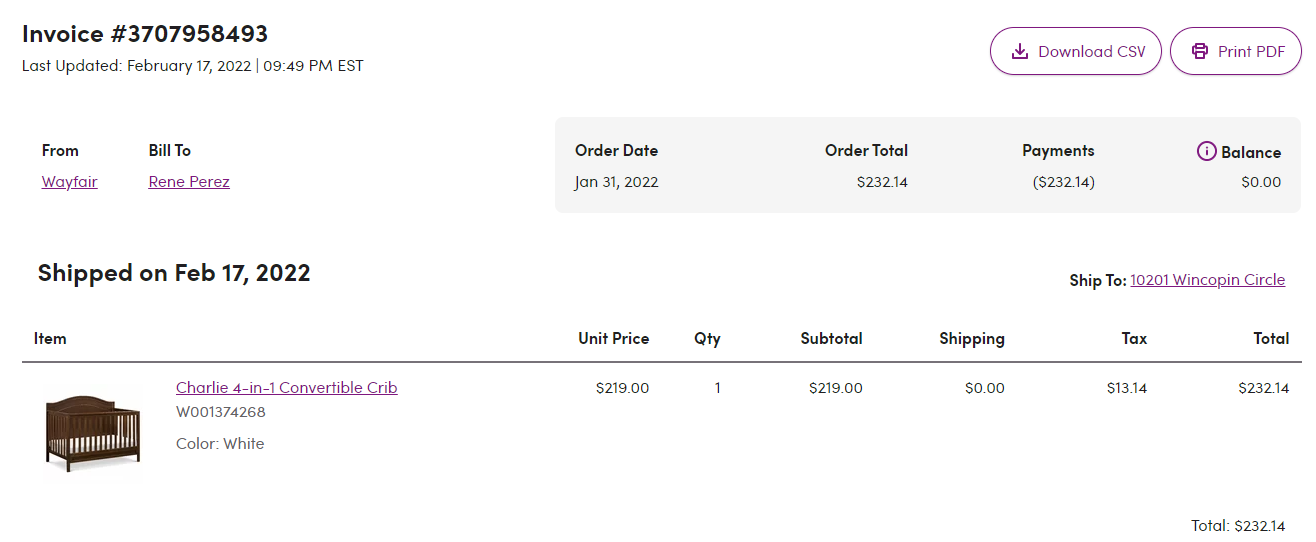This screenshot has width=1316, height=542.
Task: Select the Print PDF button label
Action: click(x=1251, y=51)
